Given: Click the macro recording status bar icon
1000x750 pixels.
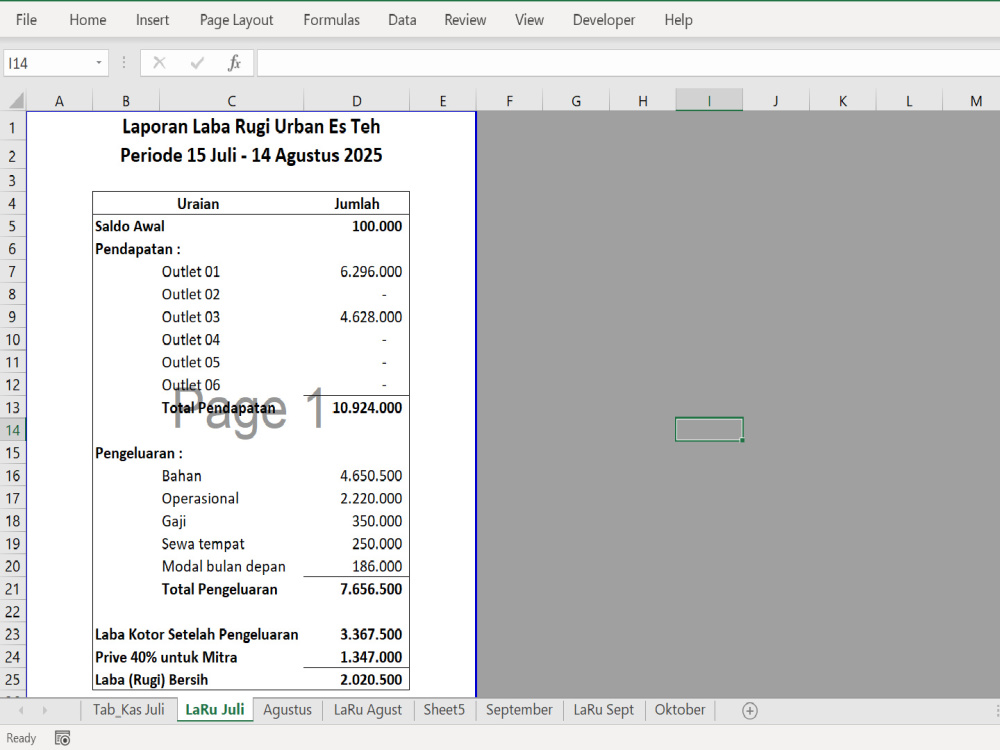Looking at the screenshot, I should pyautogui.click(x=62, y=739).
